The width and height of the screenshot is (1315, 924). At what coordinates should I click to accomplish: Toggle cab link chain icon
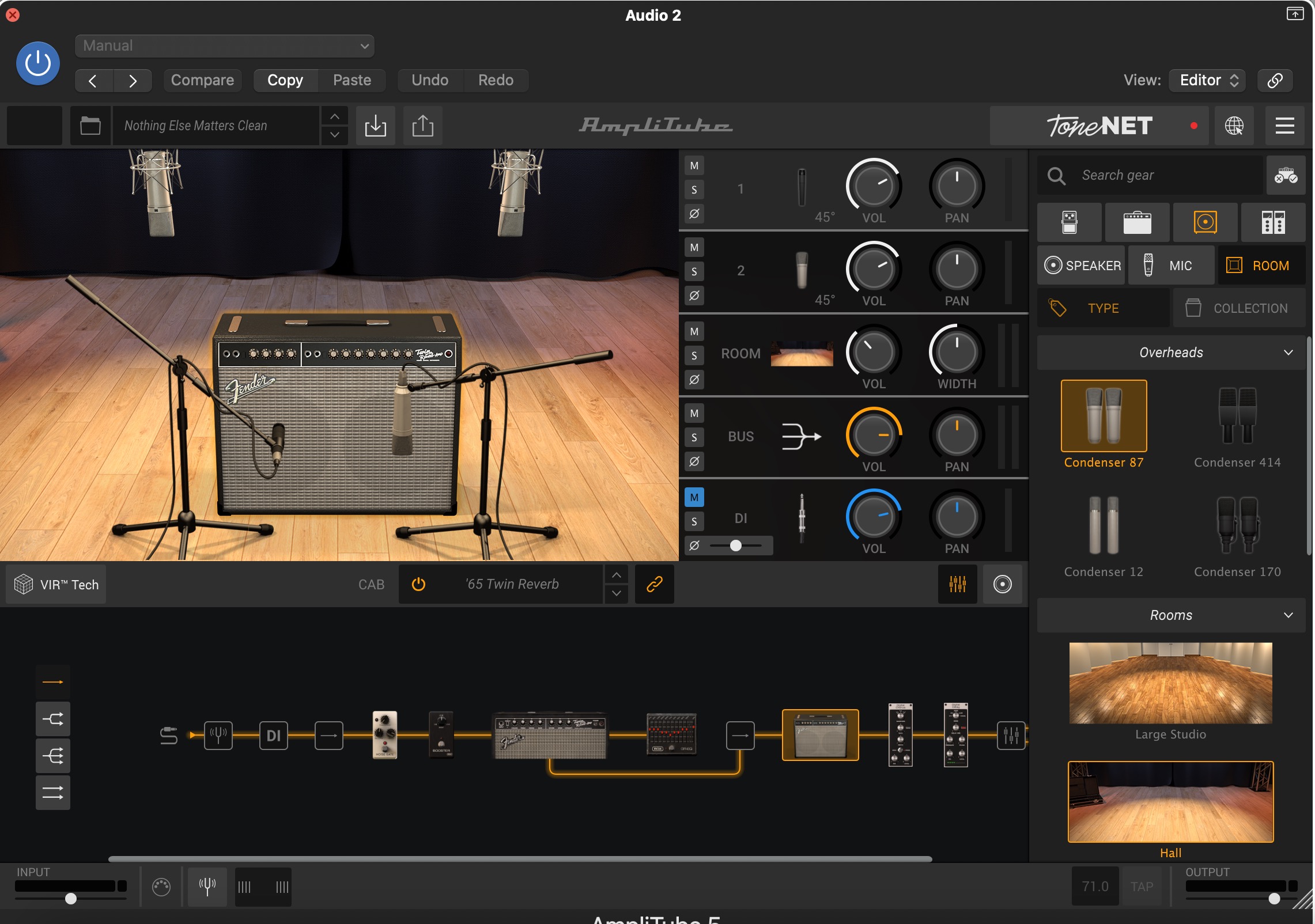click(x=655, y=584)
